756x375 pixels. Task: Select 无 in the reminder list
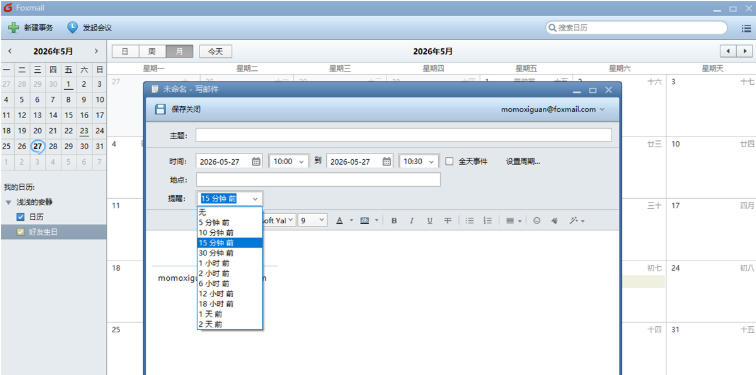[x=230, y=212]
